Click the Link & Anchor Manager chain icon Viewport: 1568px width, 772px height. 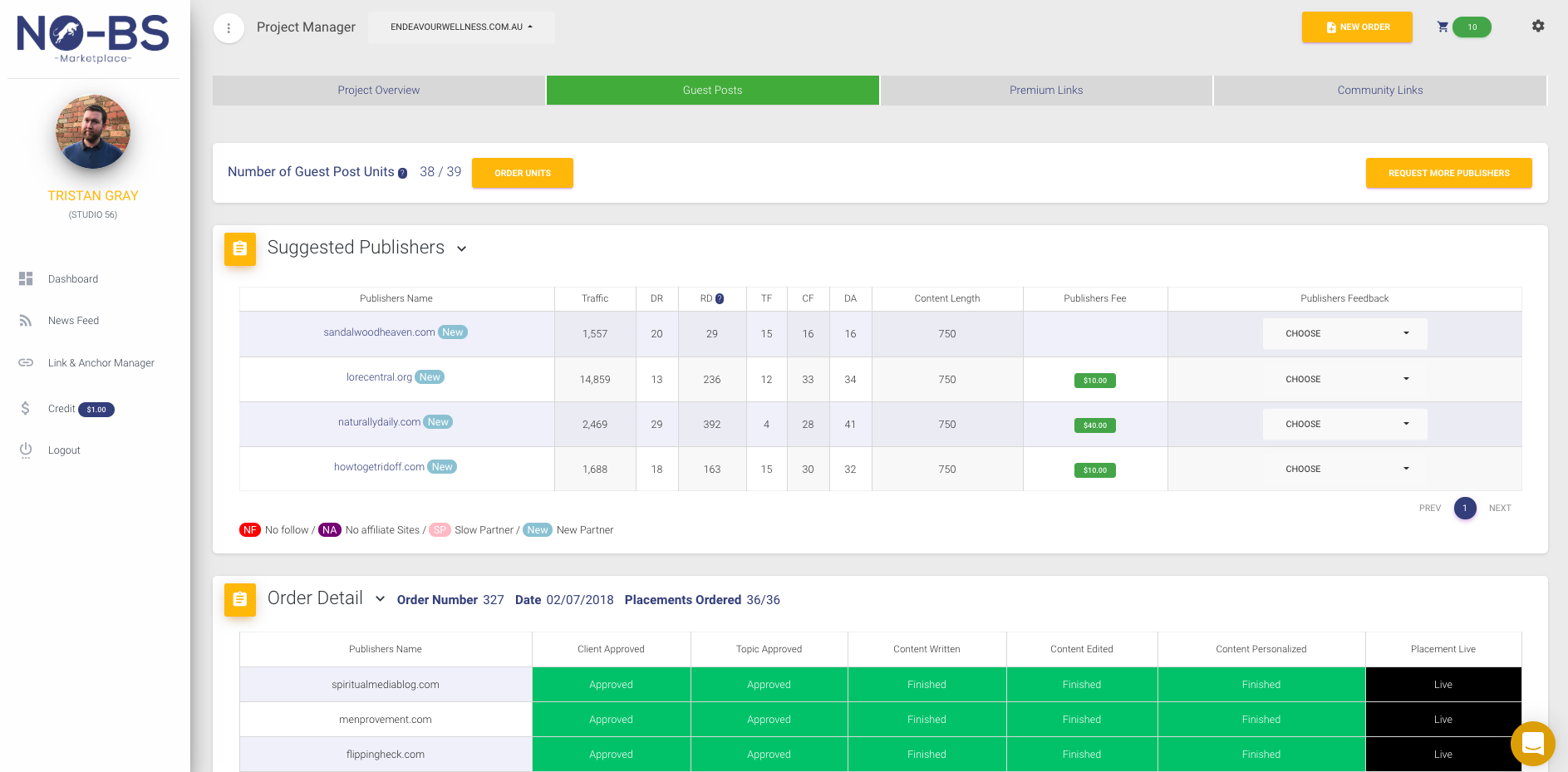click(x=26, y=362)
